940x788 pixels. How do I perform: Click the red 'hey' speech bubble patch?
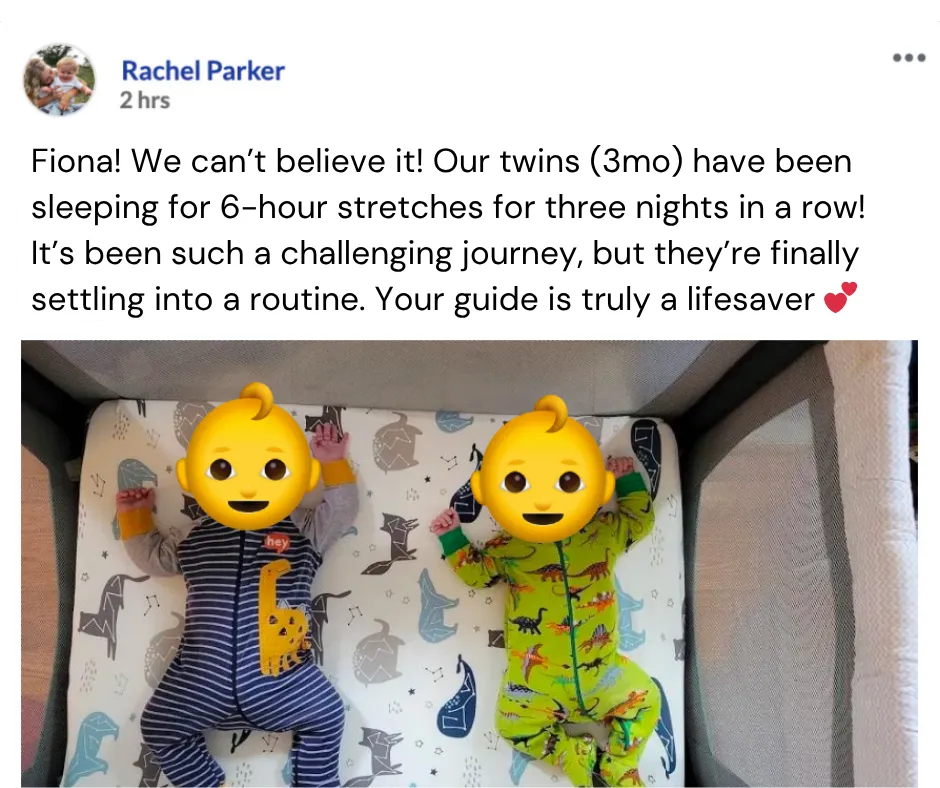277,542
